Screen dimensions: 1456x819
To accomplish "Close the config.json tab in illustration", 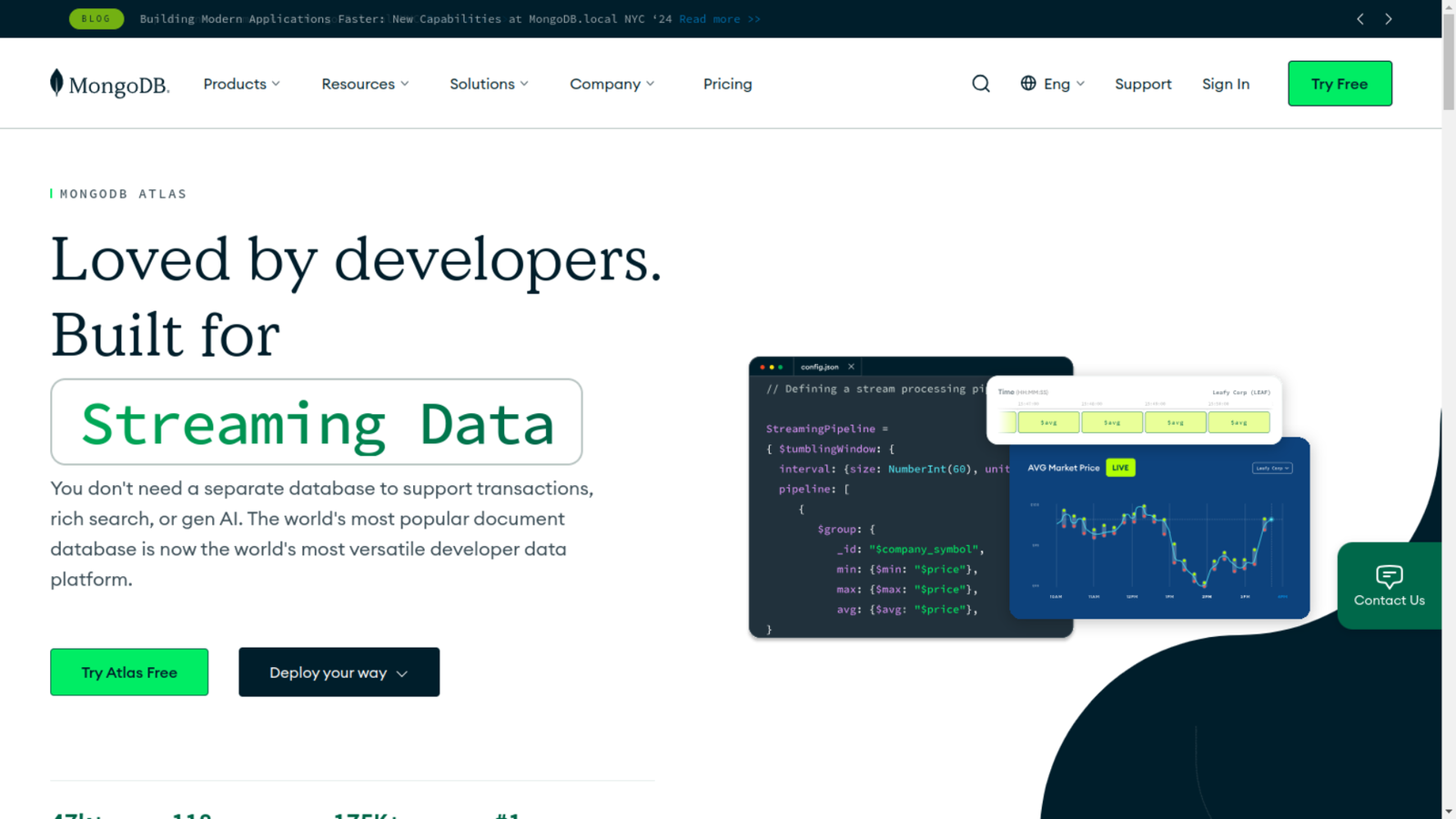I will point(851,367).
